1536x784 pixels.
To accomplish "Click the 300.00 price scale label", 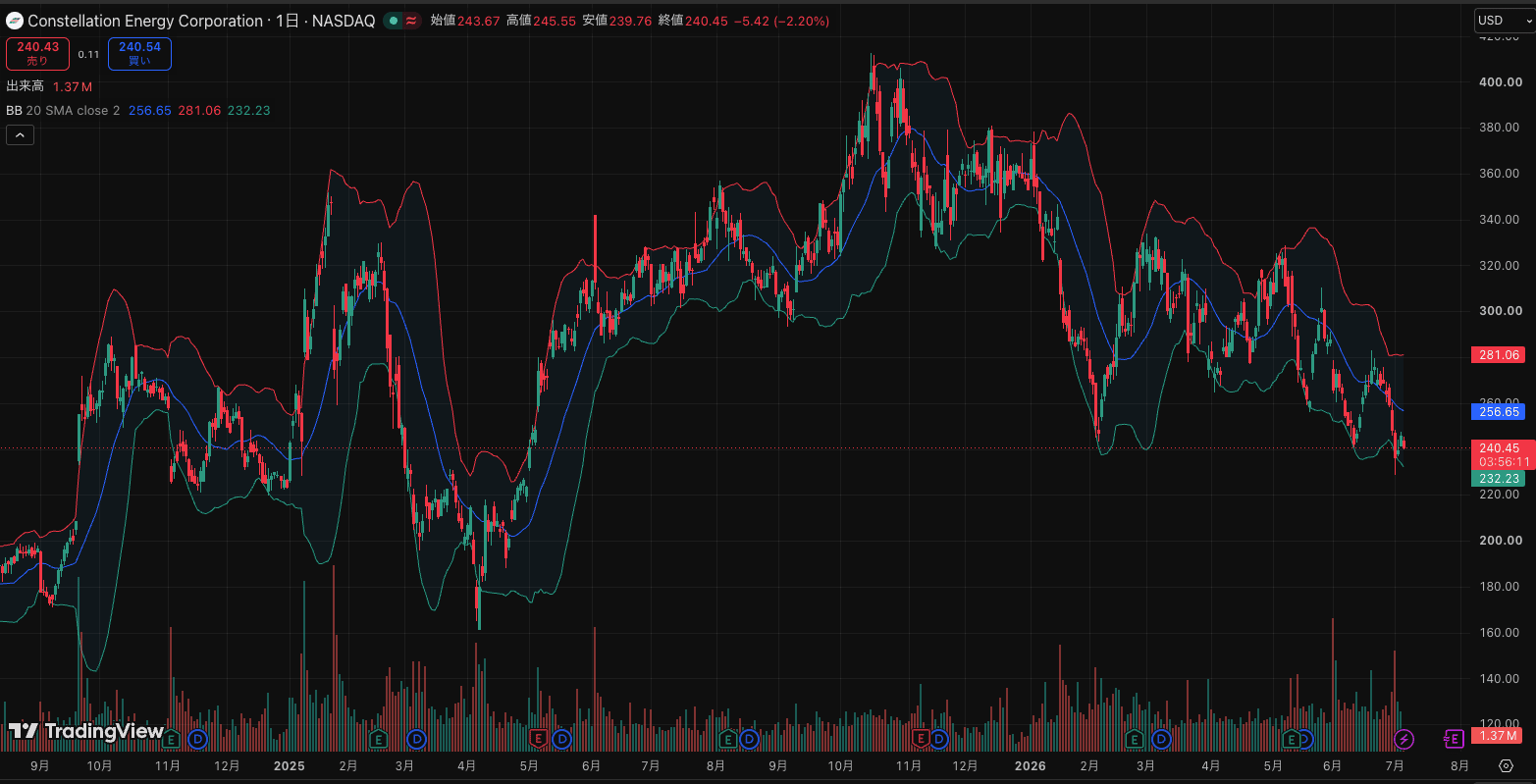I will click(1501, 311).
